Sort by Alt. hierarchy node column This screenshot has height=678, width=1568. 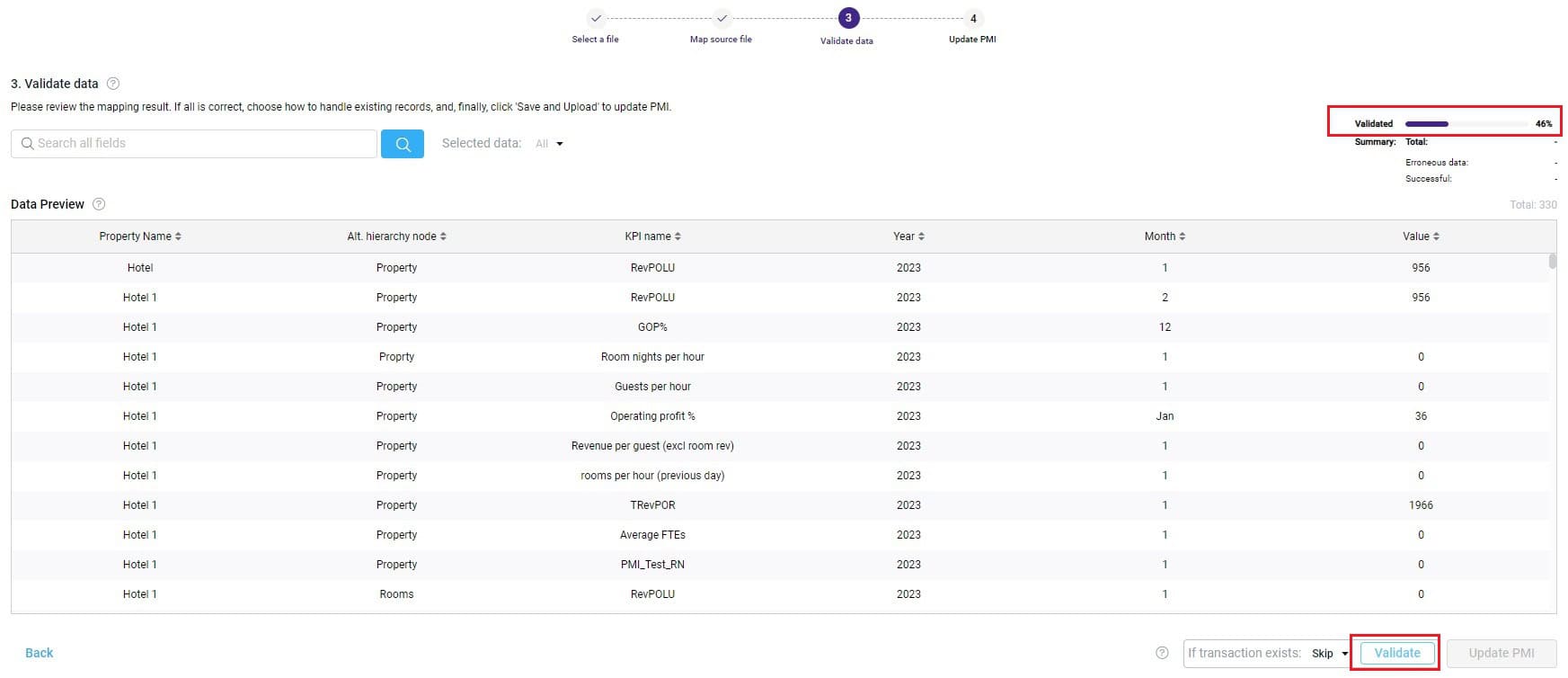396,236
